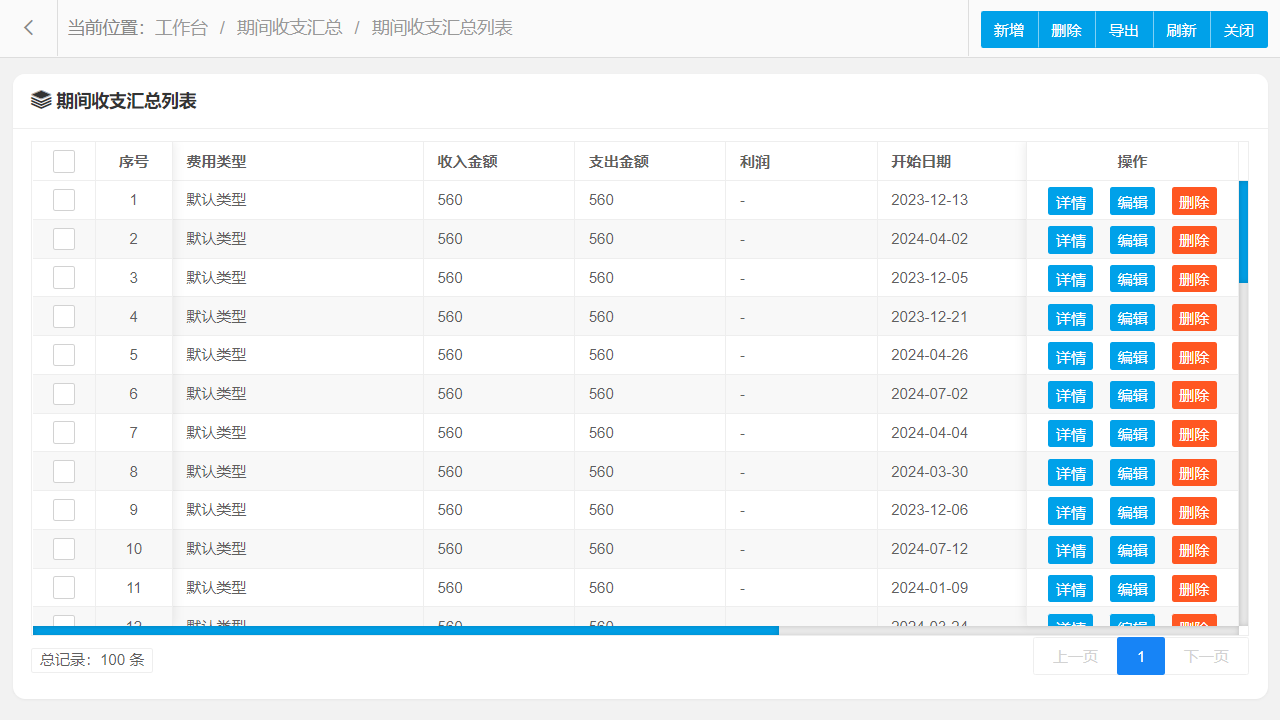
Task: Open the 期间收支汇总 breadcrumb link
Action: [x=290, y=28]
